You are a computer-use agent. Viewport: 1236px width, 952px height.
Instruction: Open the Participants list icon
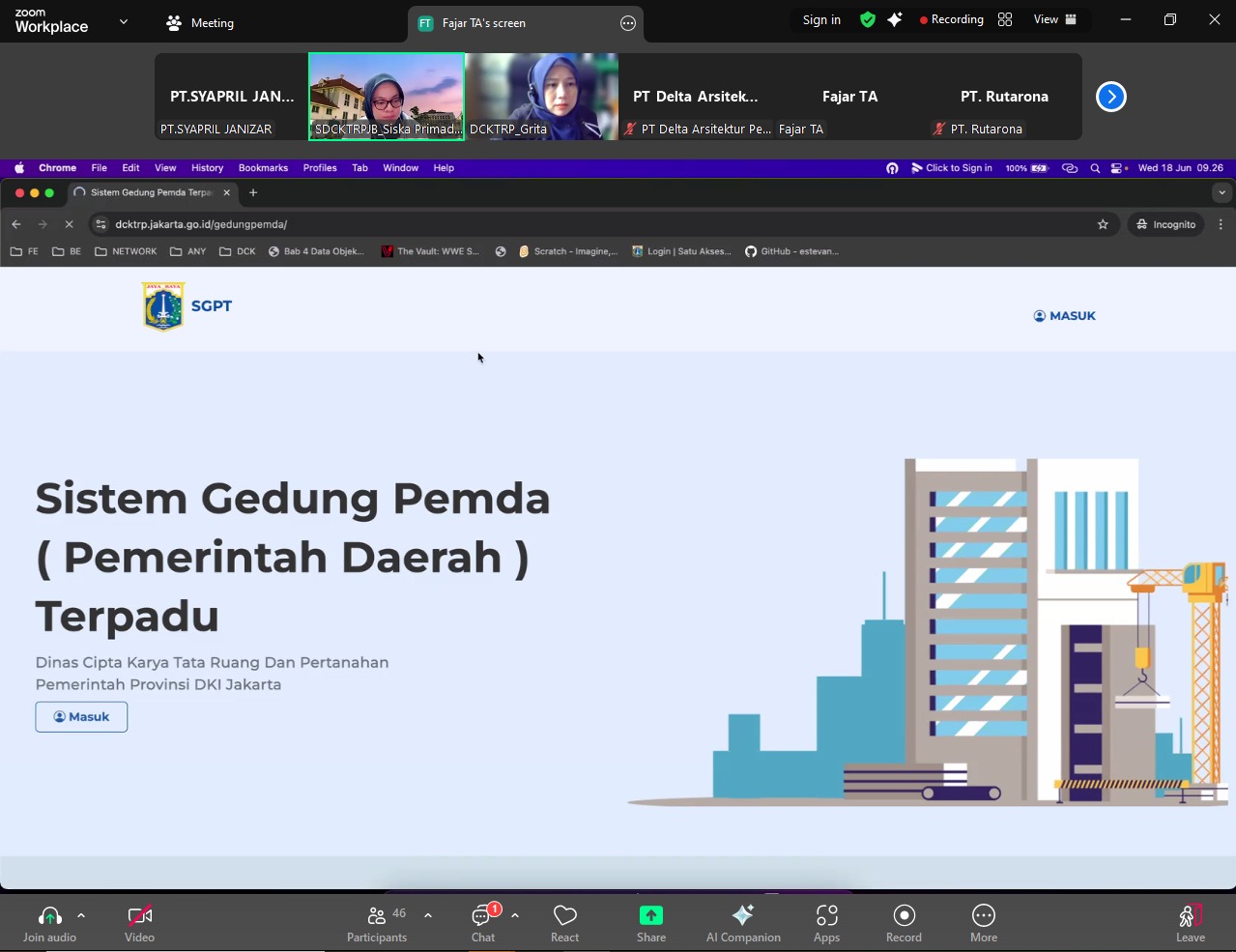[376, 915]
